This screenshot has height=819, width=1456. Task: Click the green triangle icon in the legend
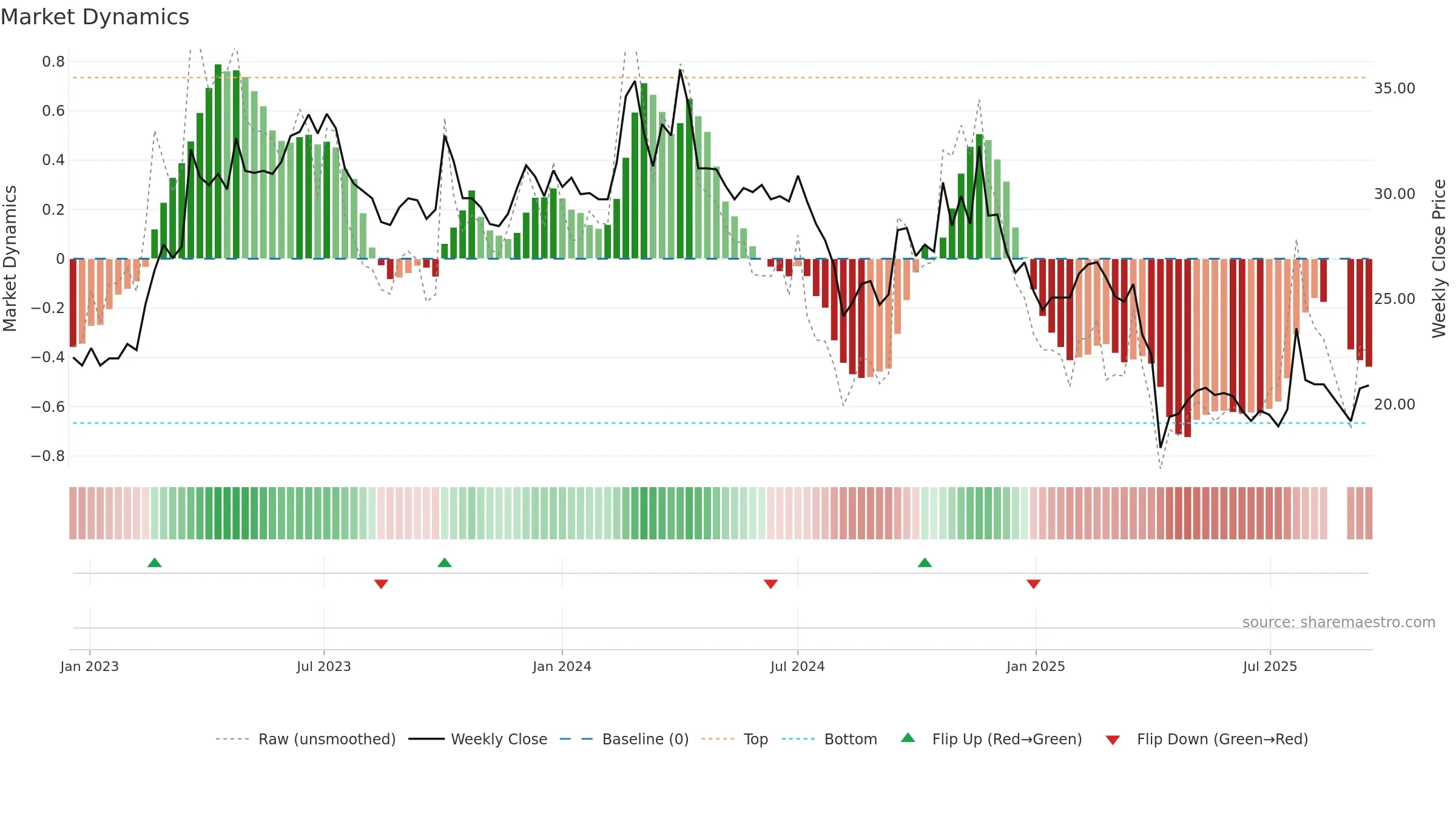pos(908,738)
